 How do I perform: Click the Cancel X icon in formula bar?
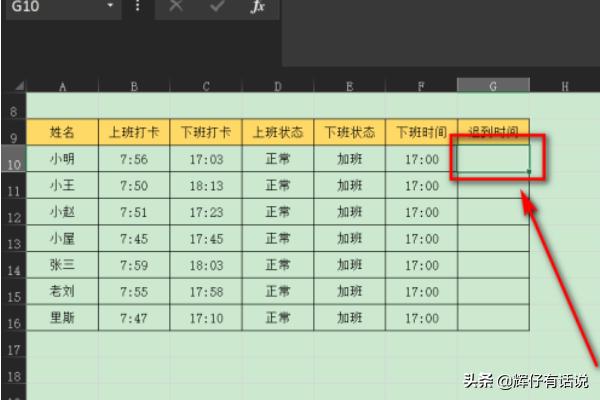(176, 7)
